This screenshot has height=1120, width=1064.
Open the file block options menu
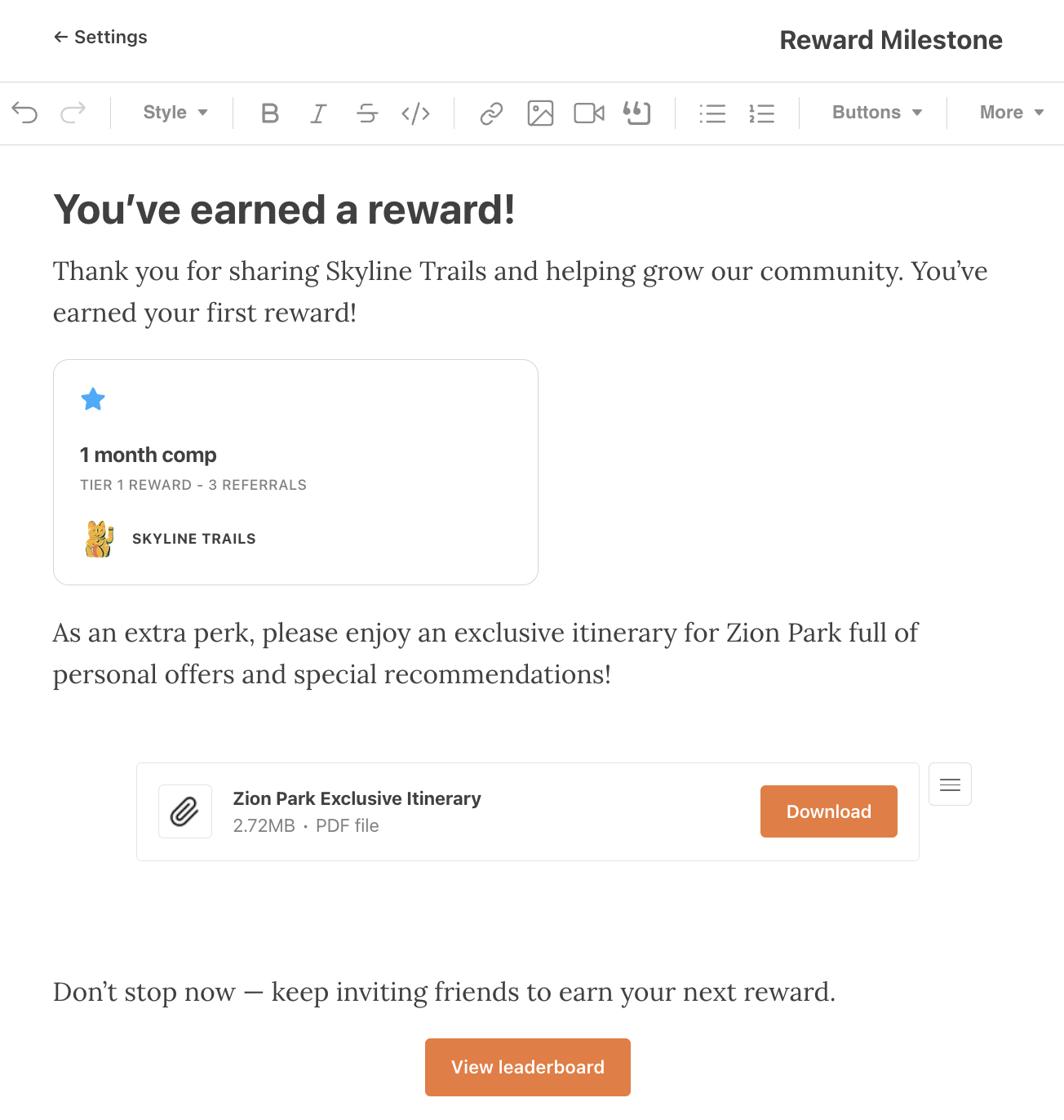point(950,784)
